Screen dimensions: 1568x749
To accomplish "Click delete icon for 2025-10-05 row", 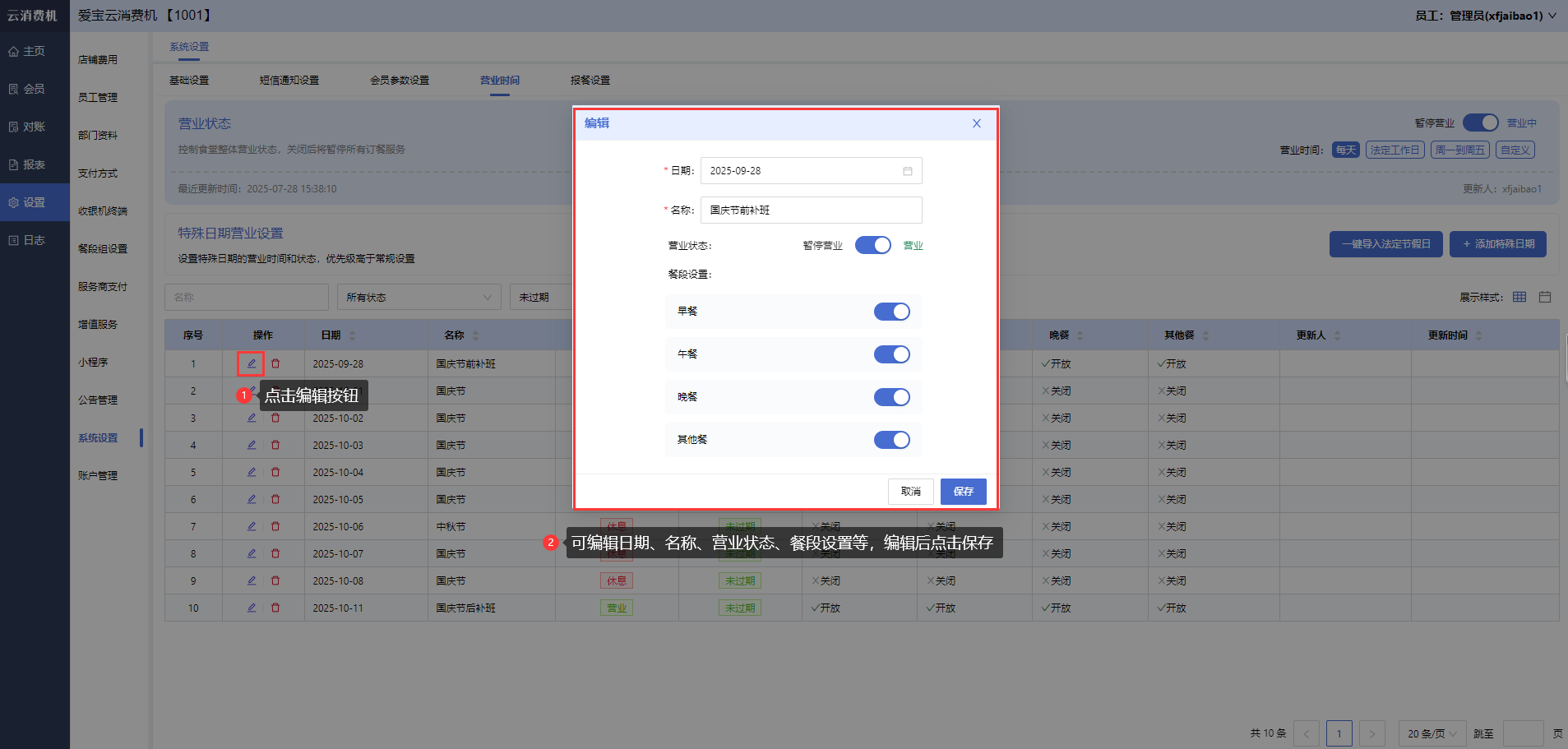I will [x=275, y=499].
